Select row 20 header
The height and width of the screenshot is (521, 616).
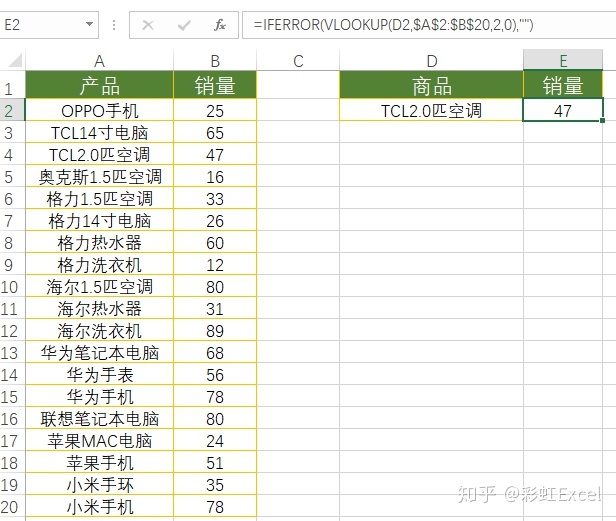pyautogui.click(x=13, y=506)
